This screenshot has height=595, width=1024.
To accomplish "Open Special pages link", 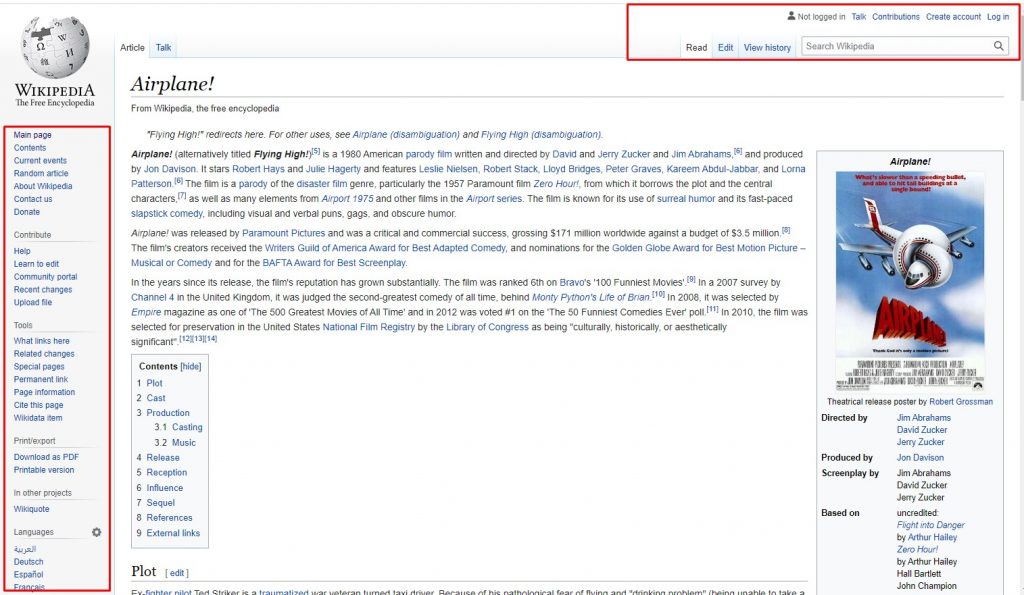I will click(39, 366).
